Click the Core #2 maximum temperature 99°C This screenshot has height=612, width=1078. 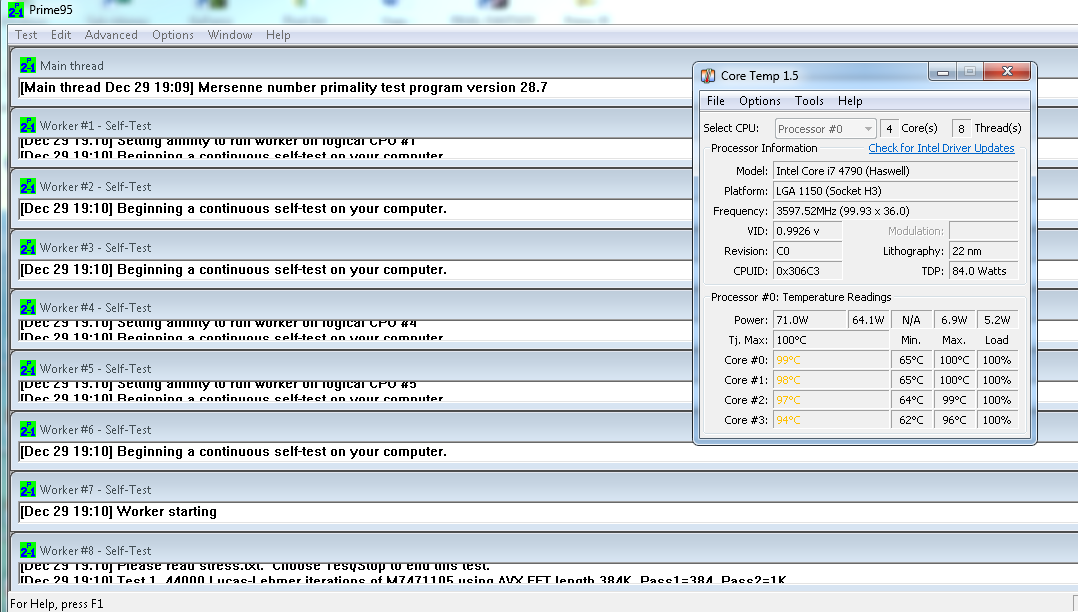pyautogui.click(x=954, y=400)
